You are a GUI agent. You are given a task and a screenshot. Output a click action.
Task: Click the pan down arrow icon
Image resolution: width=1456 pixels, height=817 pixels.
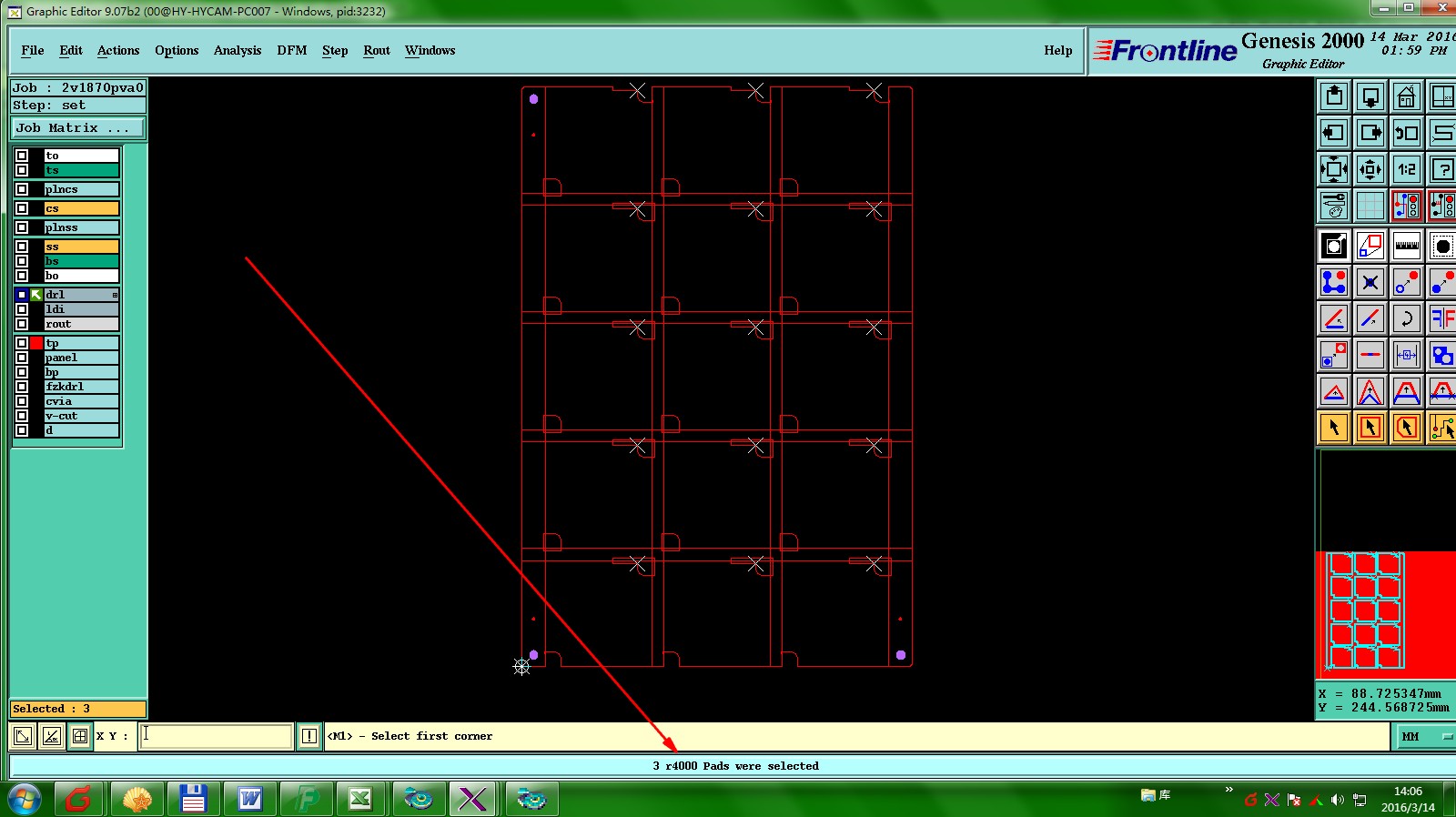coord(1370,96)
